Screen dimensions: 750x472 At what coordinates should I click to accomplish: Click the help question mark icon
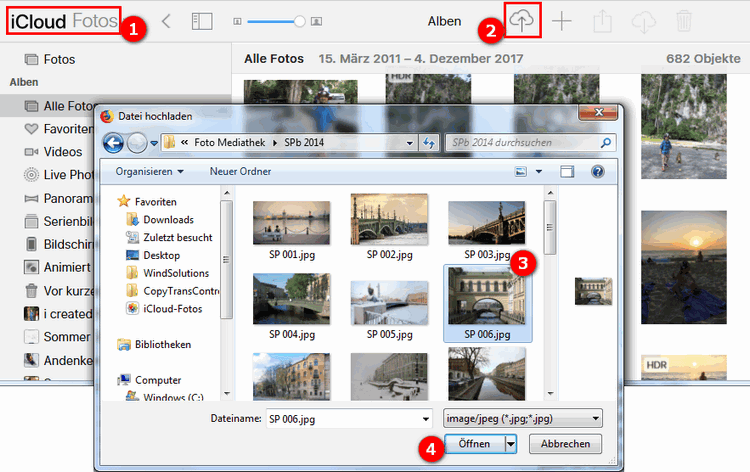[x=597, y=171]
